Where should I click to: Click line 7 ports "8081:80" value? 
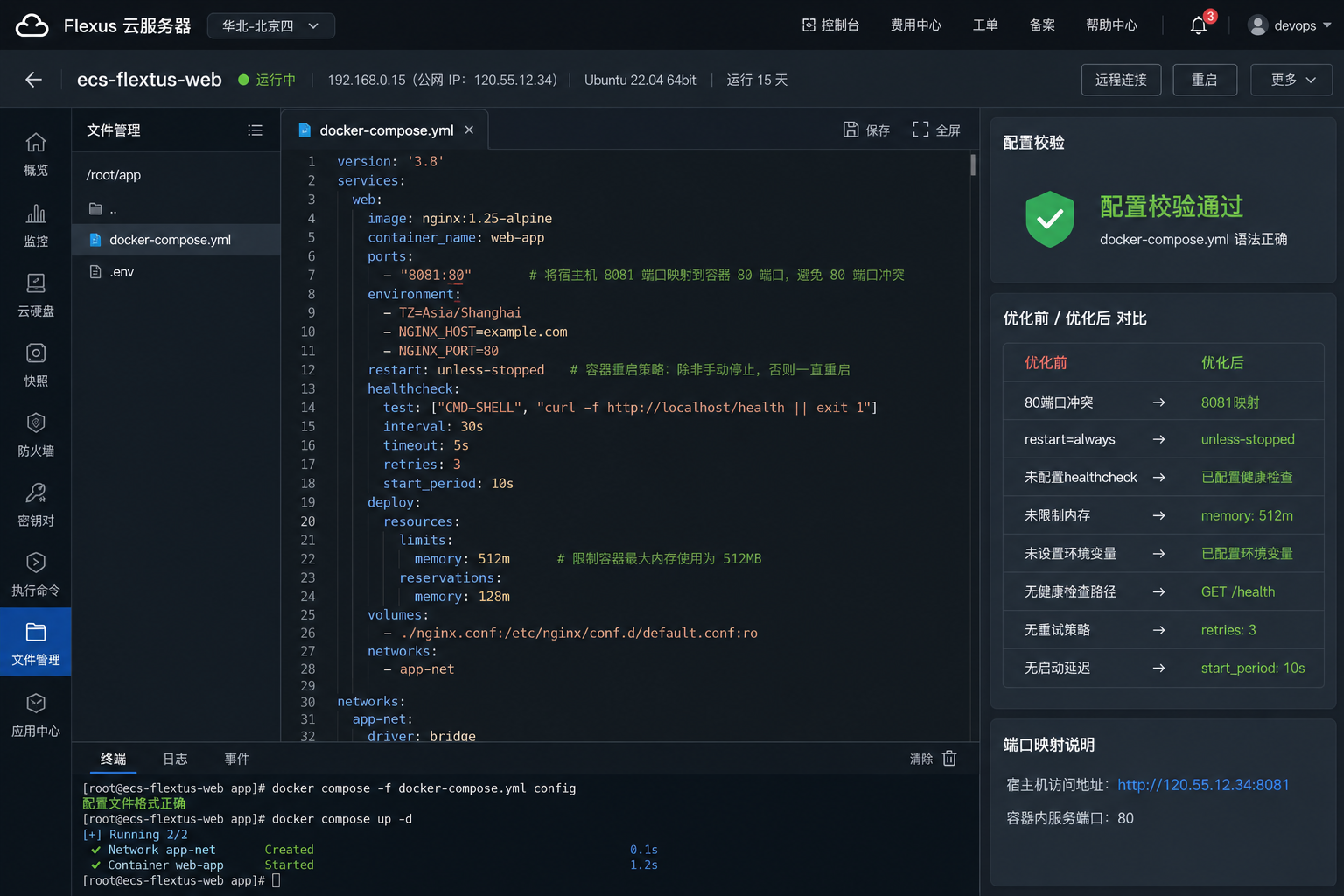436,275
